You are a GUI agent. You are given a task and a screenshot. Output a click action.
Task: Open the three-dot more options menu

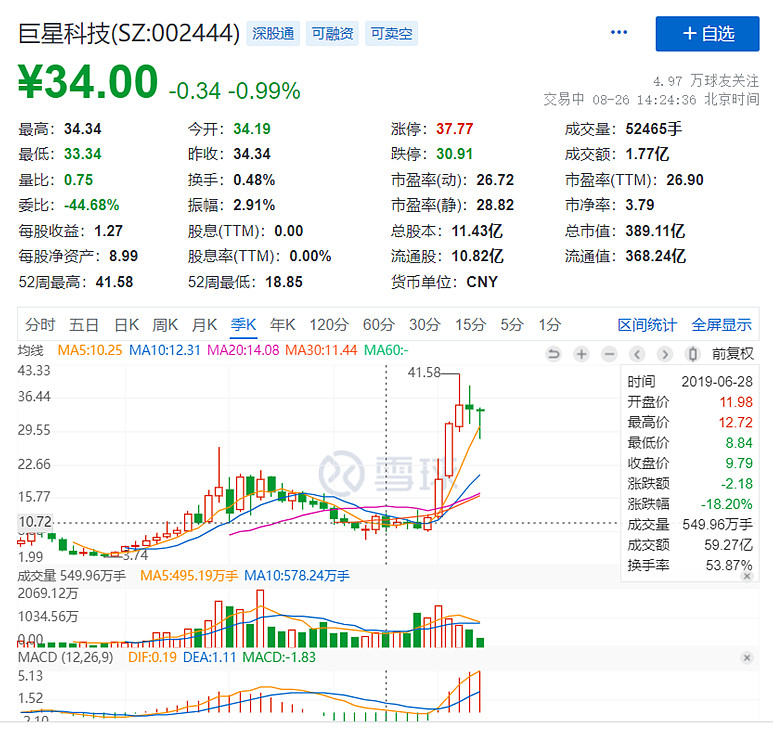pyautogui.click(x=618, y=33)
